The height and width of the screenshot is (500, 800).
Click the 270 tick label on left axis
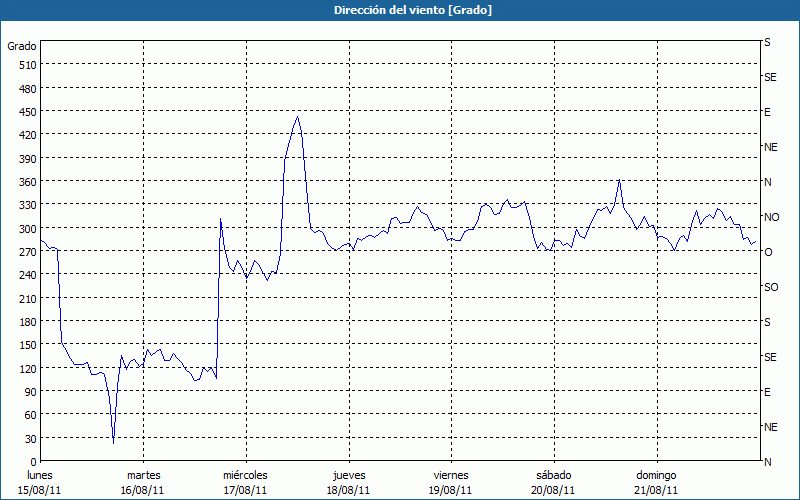[x=26, y=252]
